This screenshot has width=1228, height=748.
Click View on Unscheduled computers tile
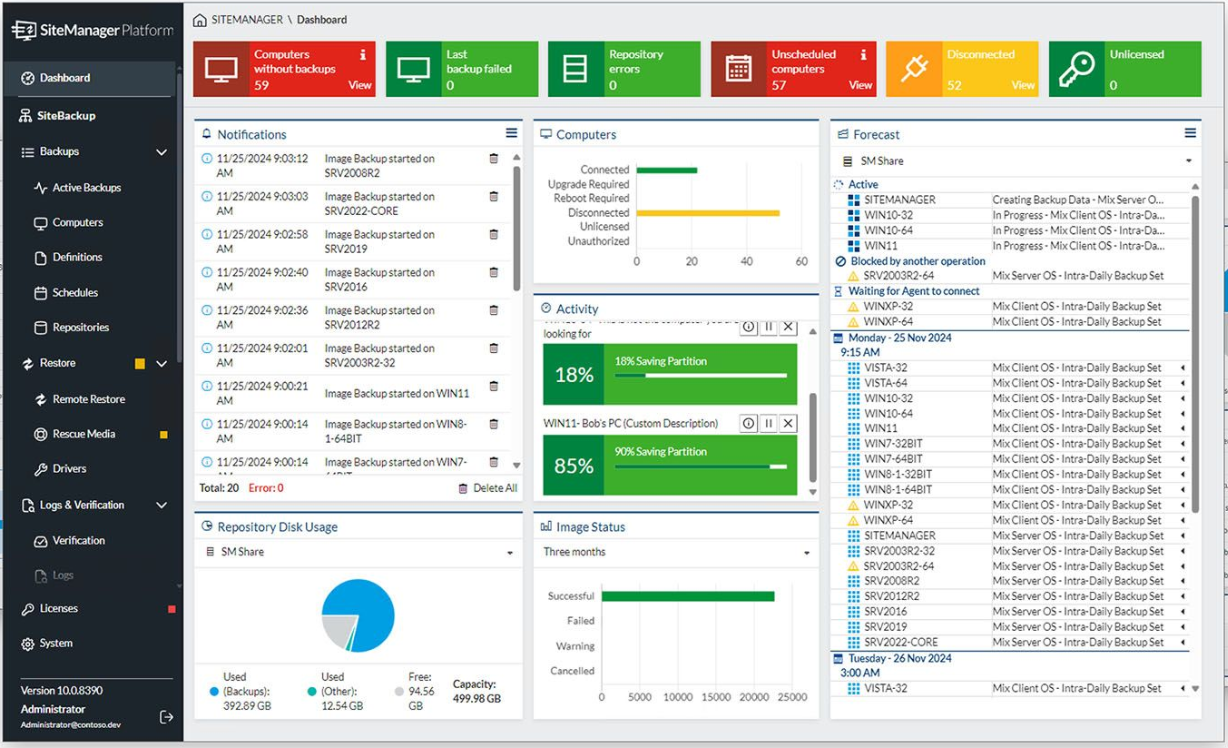point(861,85)
